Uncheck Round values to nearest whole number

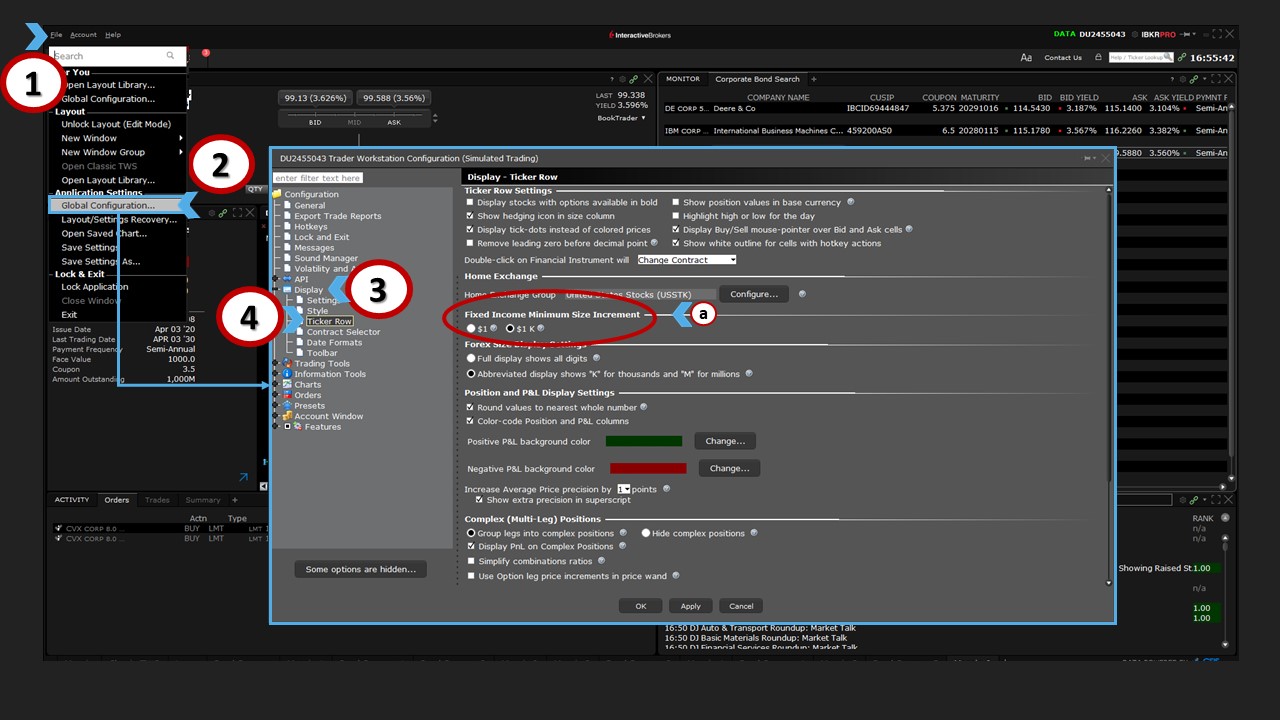pyautogui.click(x=471, y=407)
